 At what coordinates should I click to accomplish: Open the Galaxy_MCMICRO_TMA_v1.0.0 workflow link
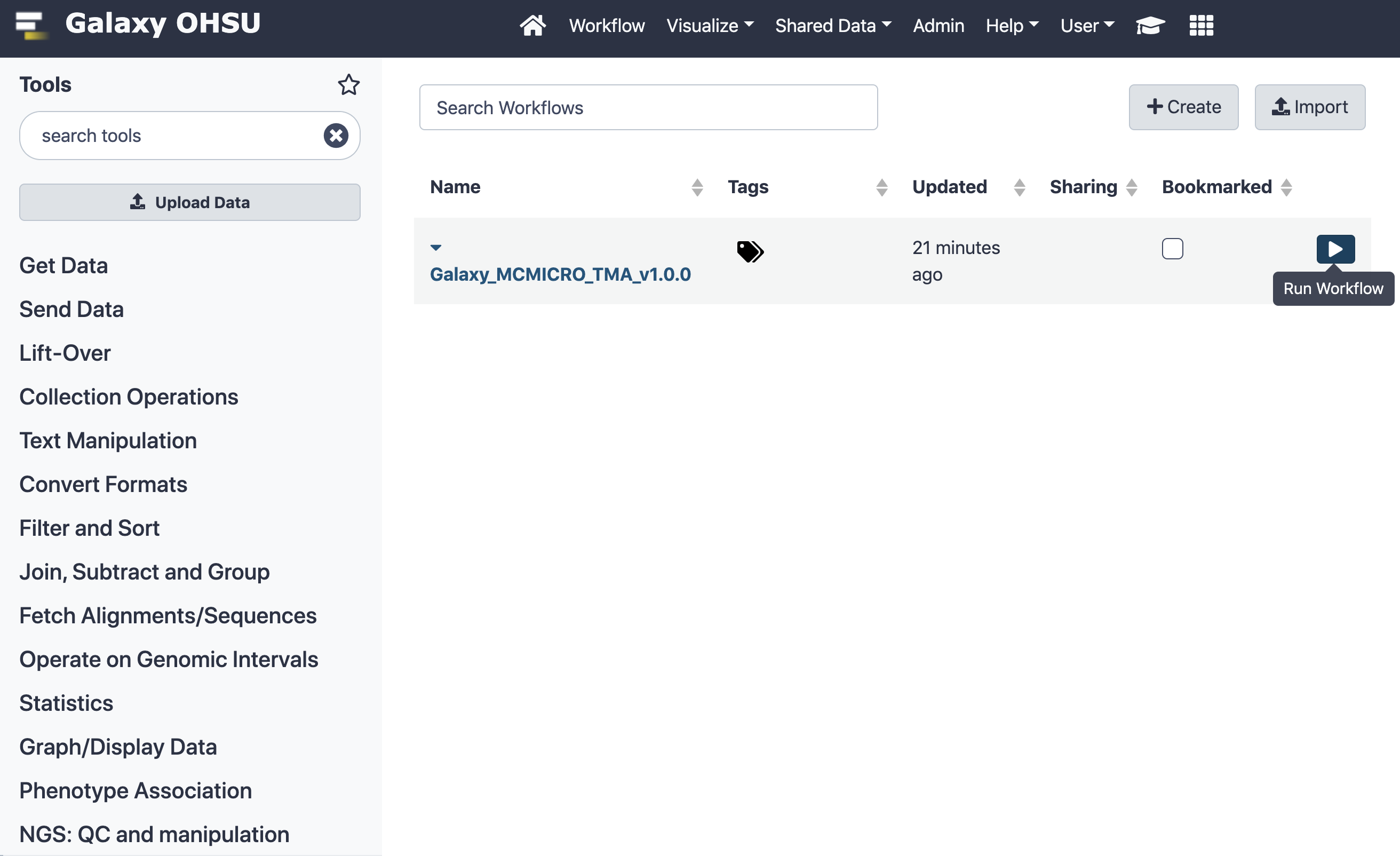tap(560, 274)
